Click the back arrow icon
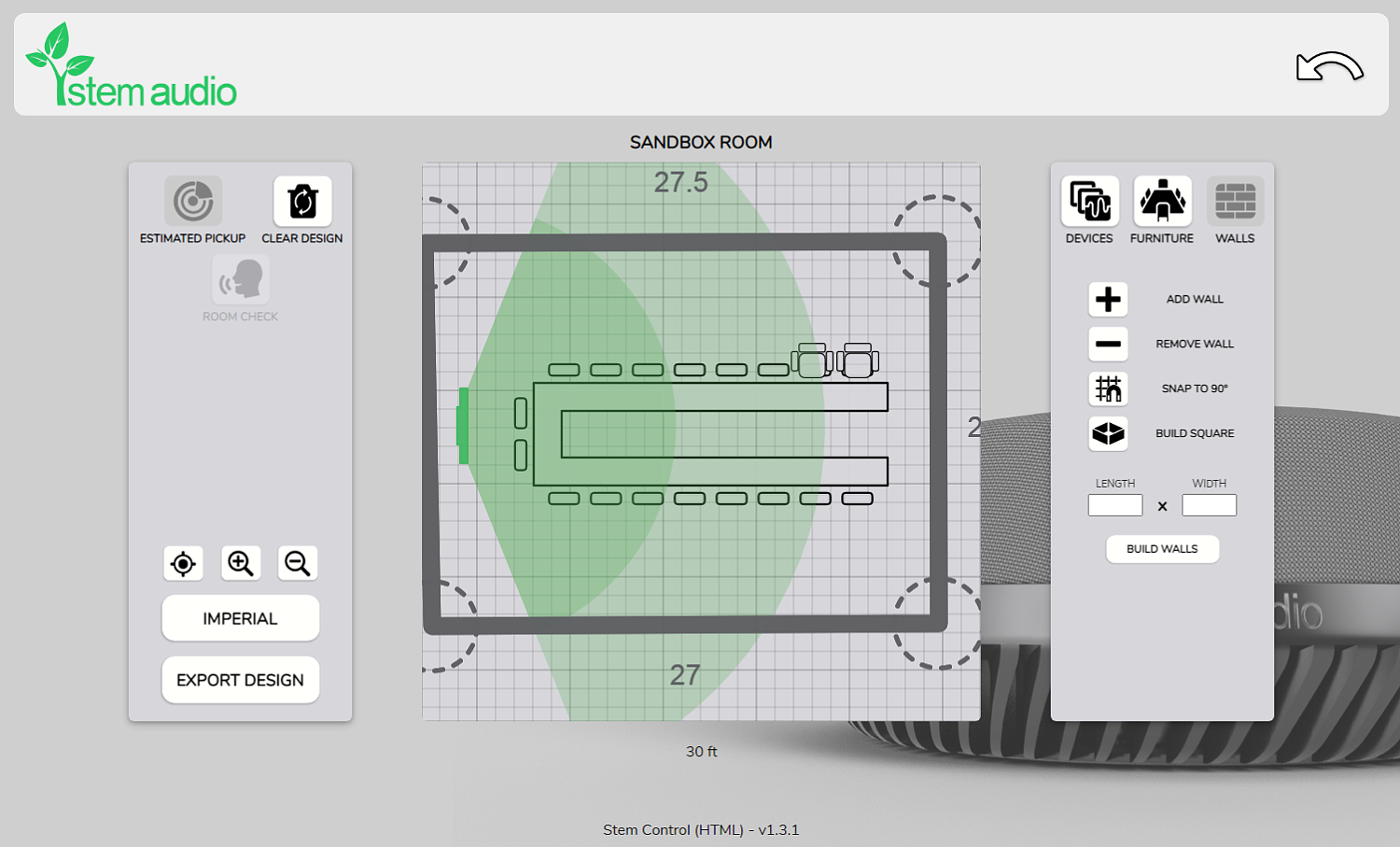 [x=1329, y=67]
